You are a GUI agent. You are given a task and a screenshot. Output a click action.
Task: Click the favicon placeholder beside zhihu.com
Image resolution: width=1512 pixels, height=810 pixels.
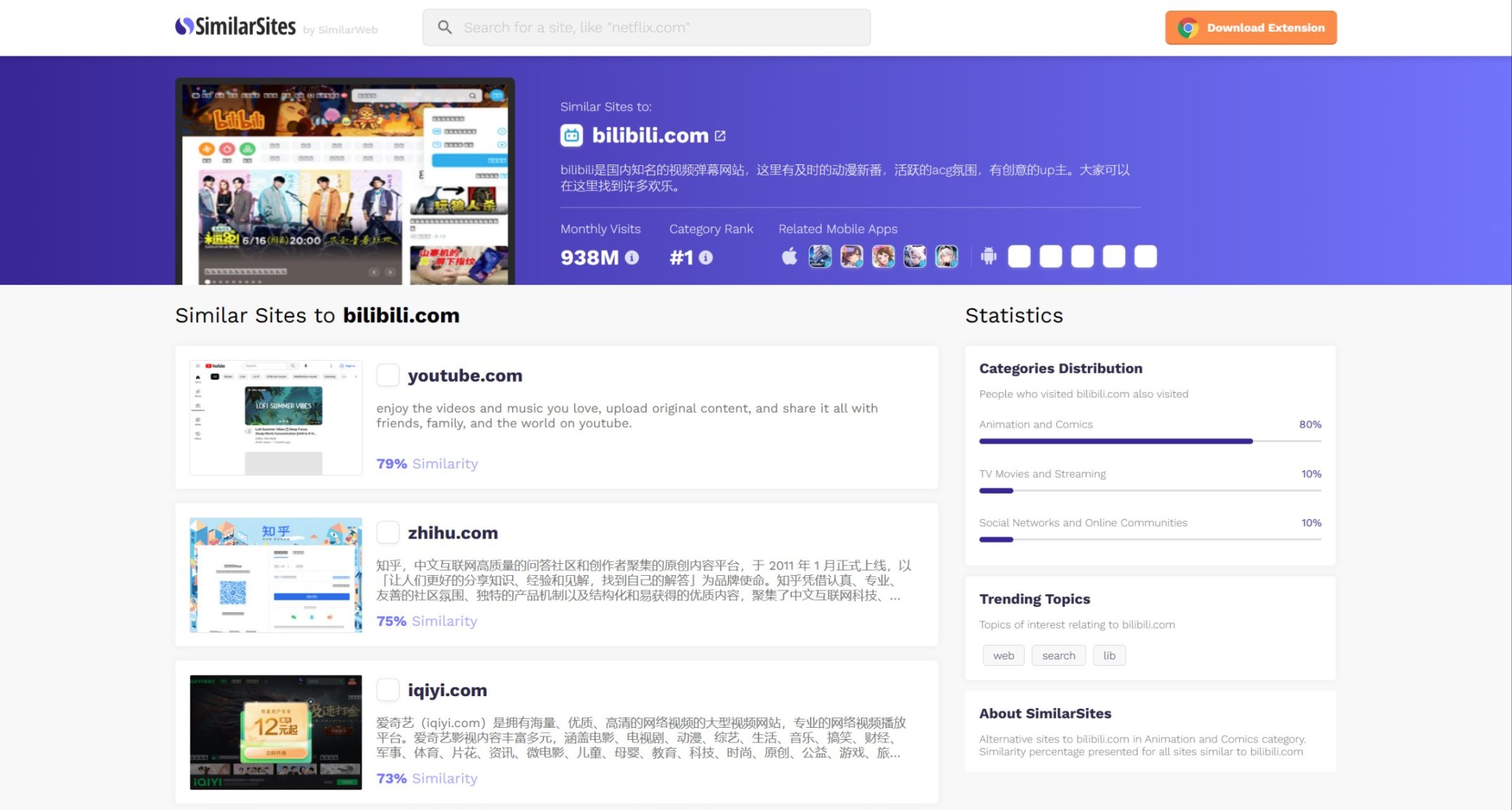click(x=388, y=532)
